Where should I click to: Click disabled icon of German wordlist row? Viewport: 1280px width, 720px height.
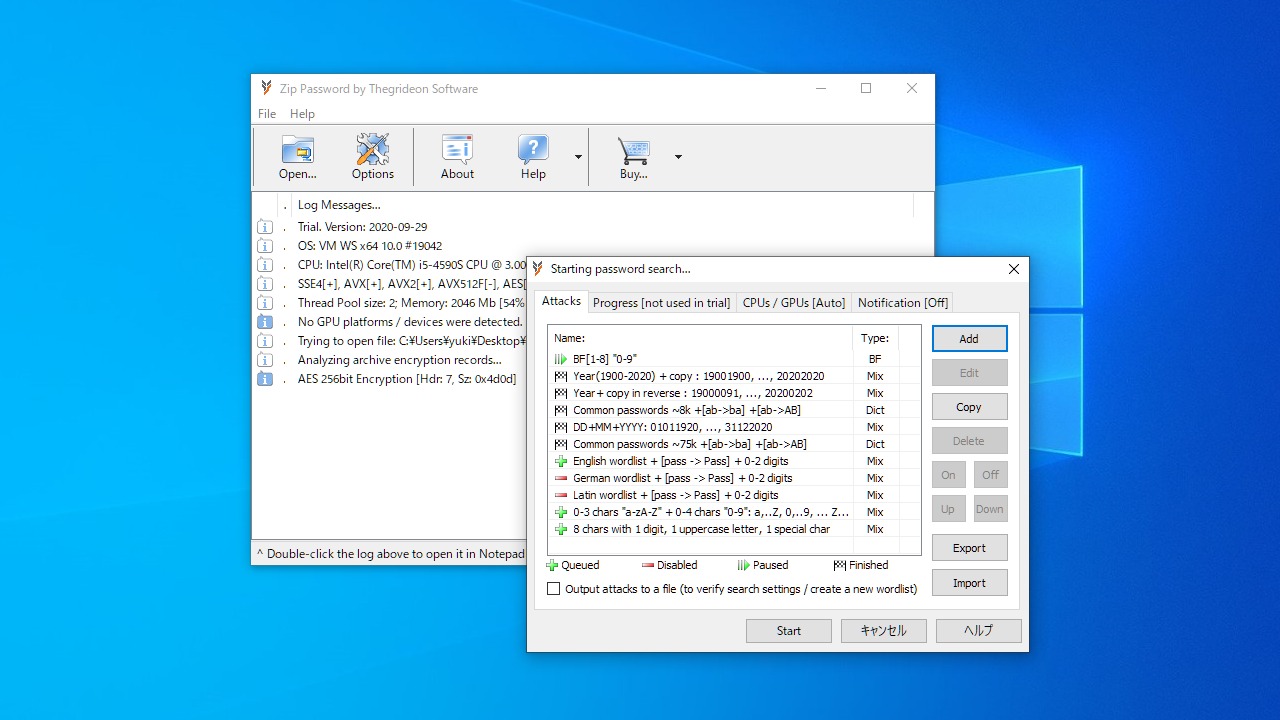coord(561,478)
